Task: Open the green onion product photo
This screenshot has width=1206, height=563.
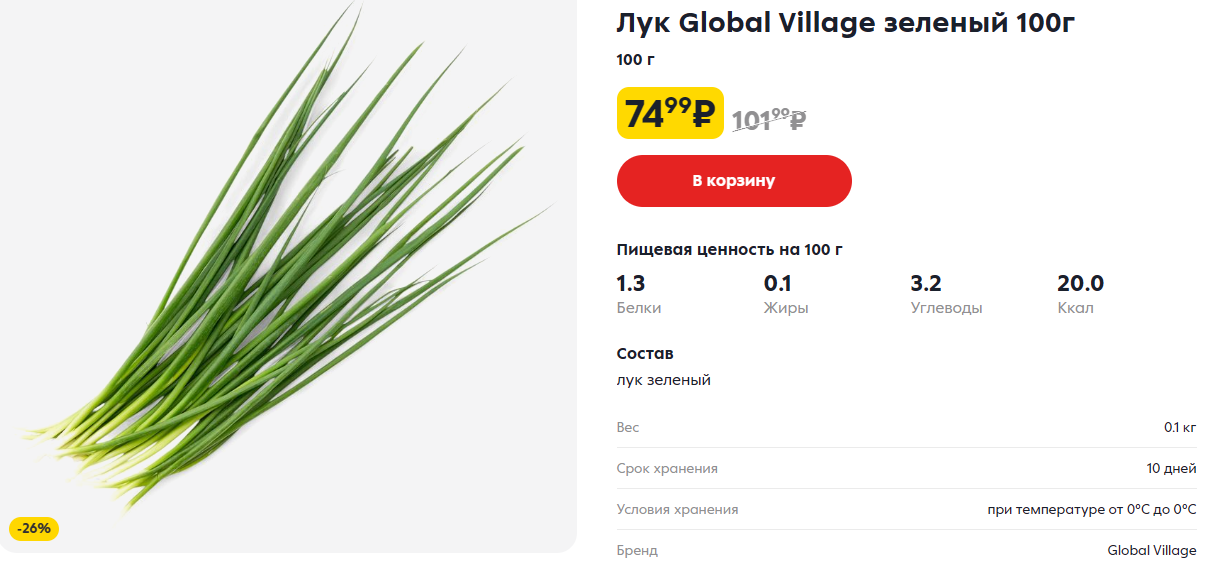Action: point(288,276)
